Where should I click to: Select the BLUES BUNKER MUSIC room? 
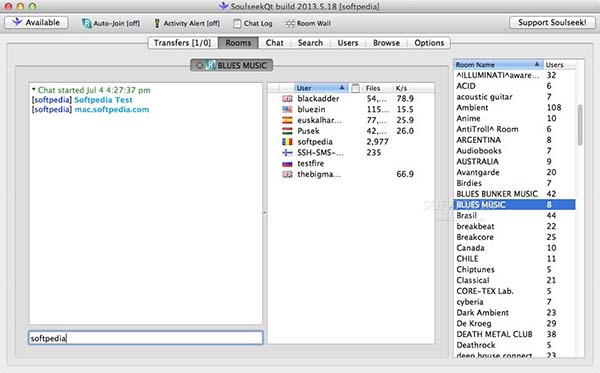[x=514, y=194]
